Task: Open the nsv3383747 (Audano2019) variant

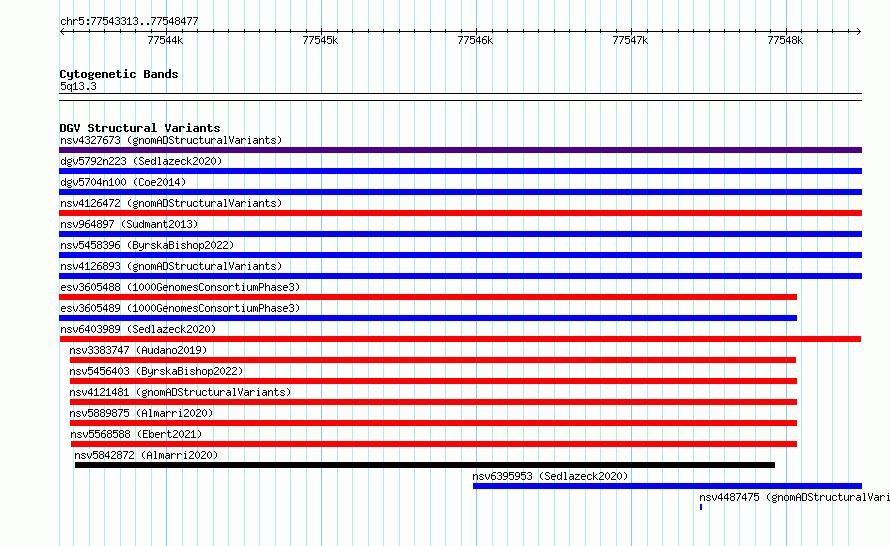Action: (x=138, y=350)
